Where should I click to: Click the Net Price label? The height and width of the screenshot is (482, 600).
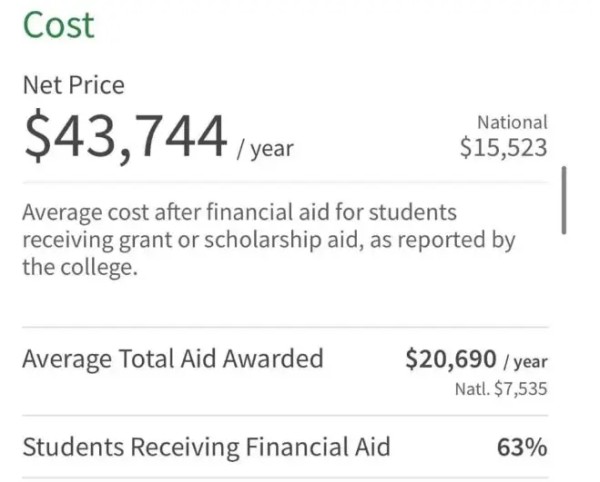(73, 86)
